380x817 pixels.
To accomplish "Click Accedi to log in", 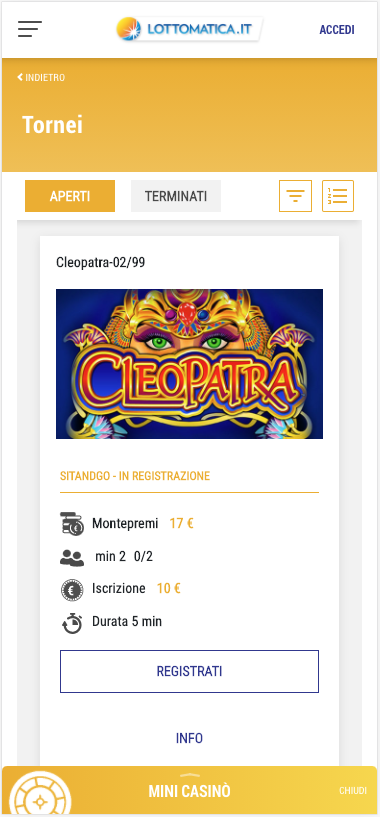I will [337, 30].
